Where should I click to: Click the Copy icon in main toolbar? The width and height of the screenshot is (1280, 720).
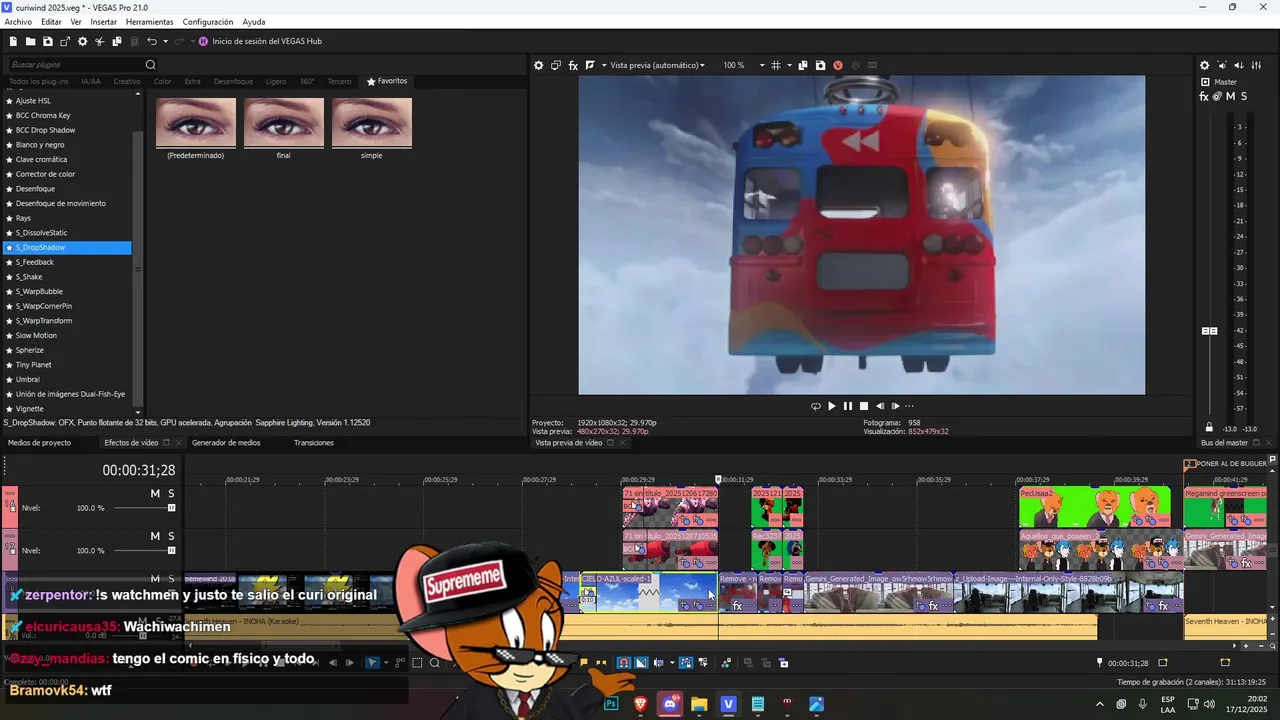click(x=117, y=41)
